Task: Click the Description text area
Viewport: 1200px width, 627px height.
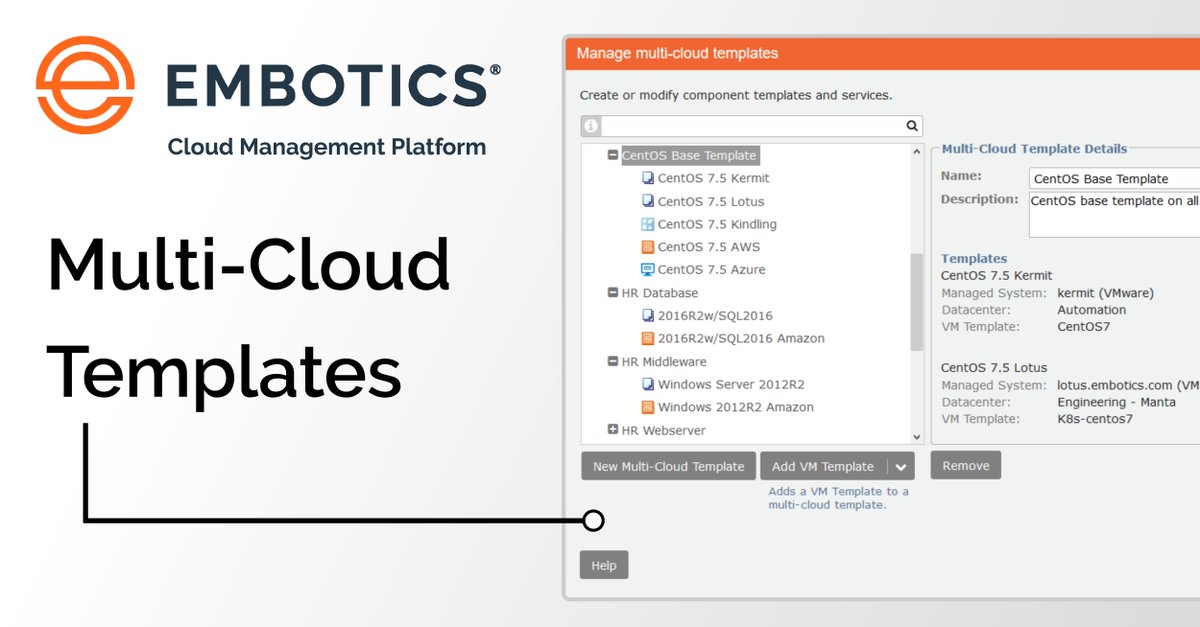Action: [x=1114, y=215]
